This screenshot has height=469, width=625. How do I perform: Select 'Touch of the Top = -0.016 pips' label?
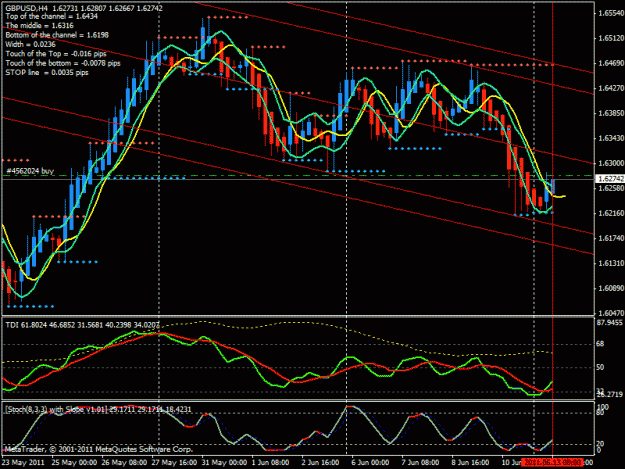tap(56, 54)
